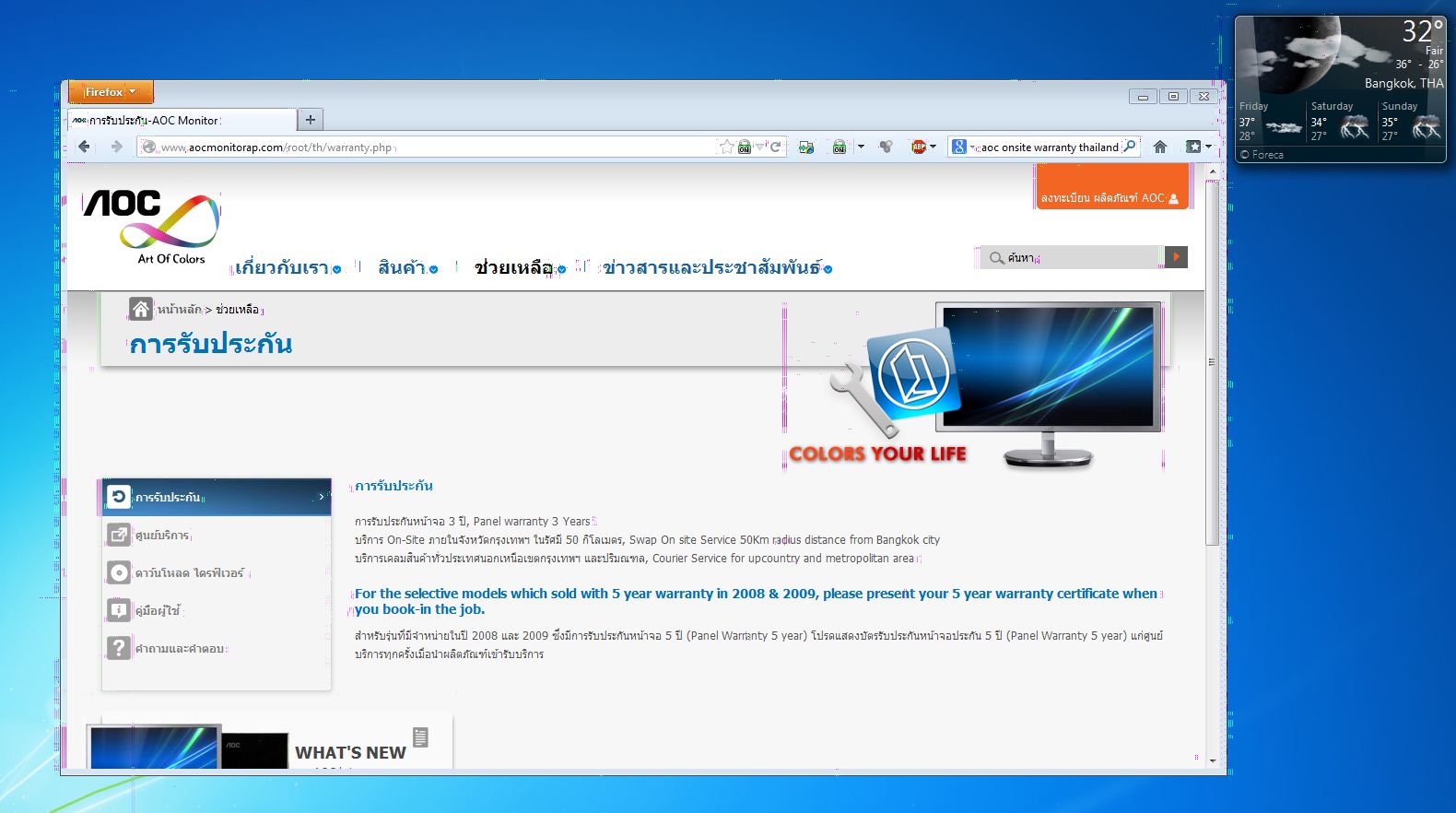Click Friday's forecast in the weather gadget

click(1271, 122)
